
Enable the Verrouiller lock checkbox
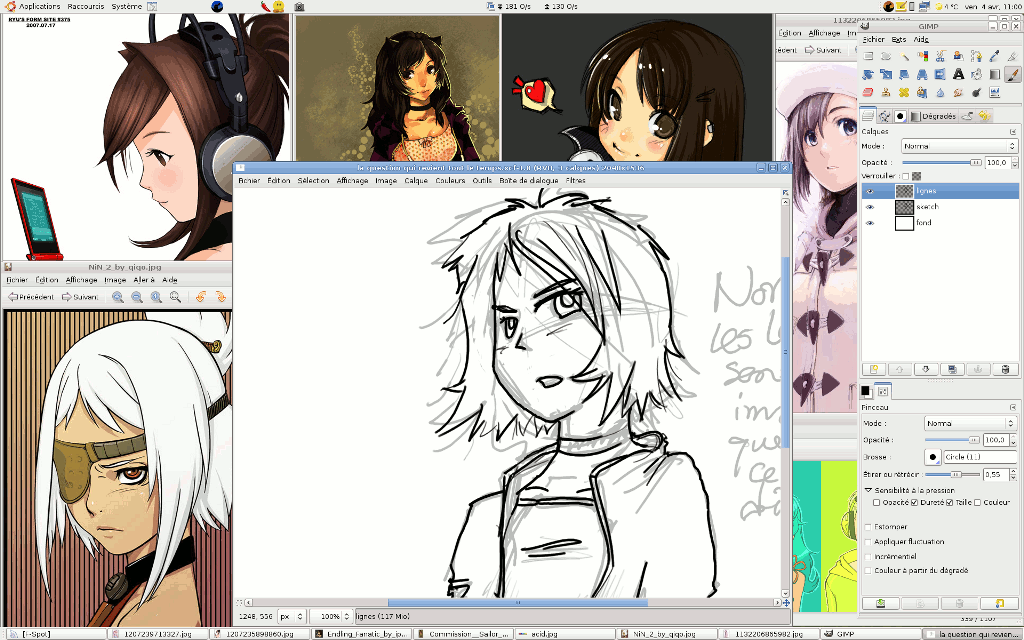(905, 176)
